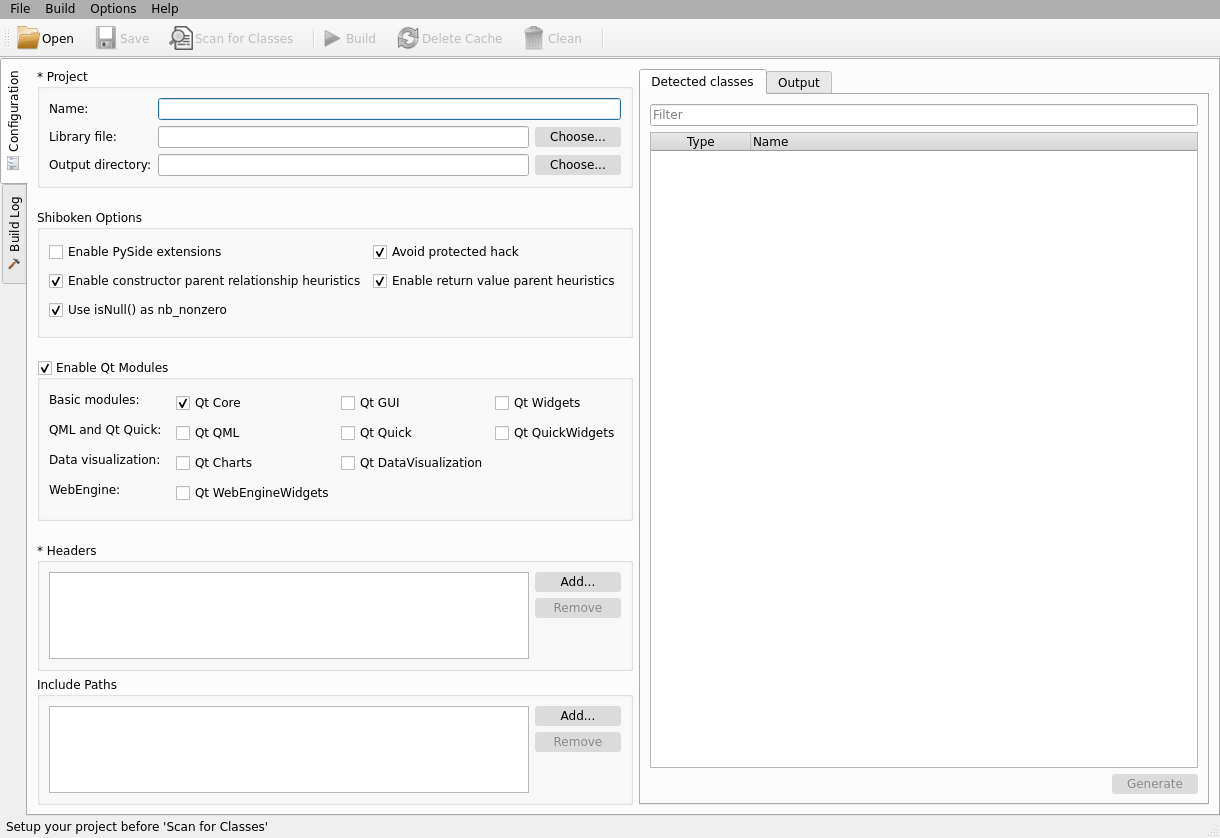This screenshot has height=838, width=1220.
Task: Enable PySide extensions checkbox
Action: (56, 252)
